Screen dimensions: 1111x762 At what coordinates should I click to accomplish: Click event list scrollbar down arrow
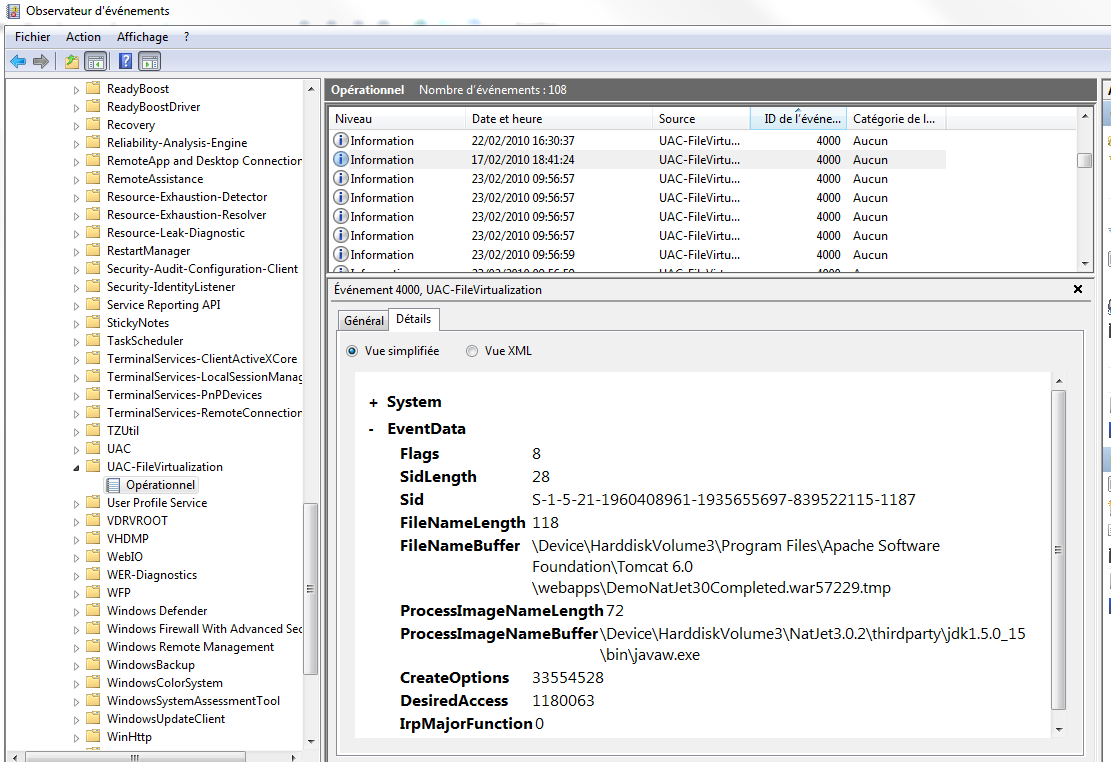pos(1085,264)
